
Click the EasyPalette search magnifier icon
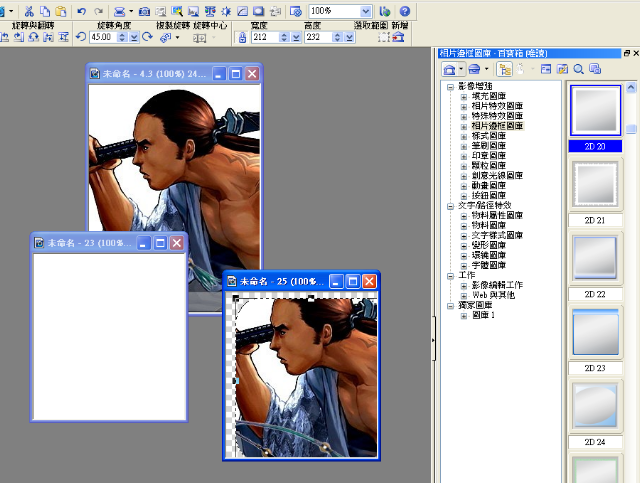click(578, 69)
